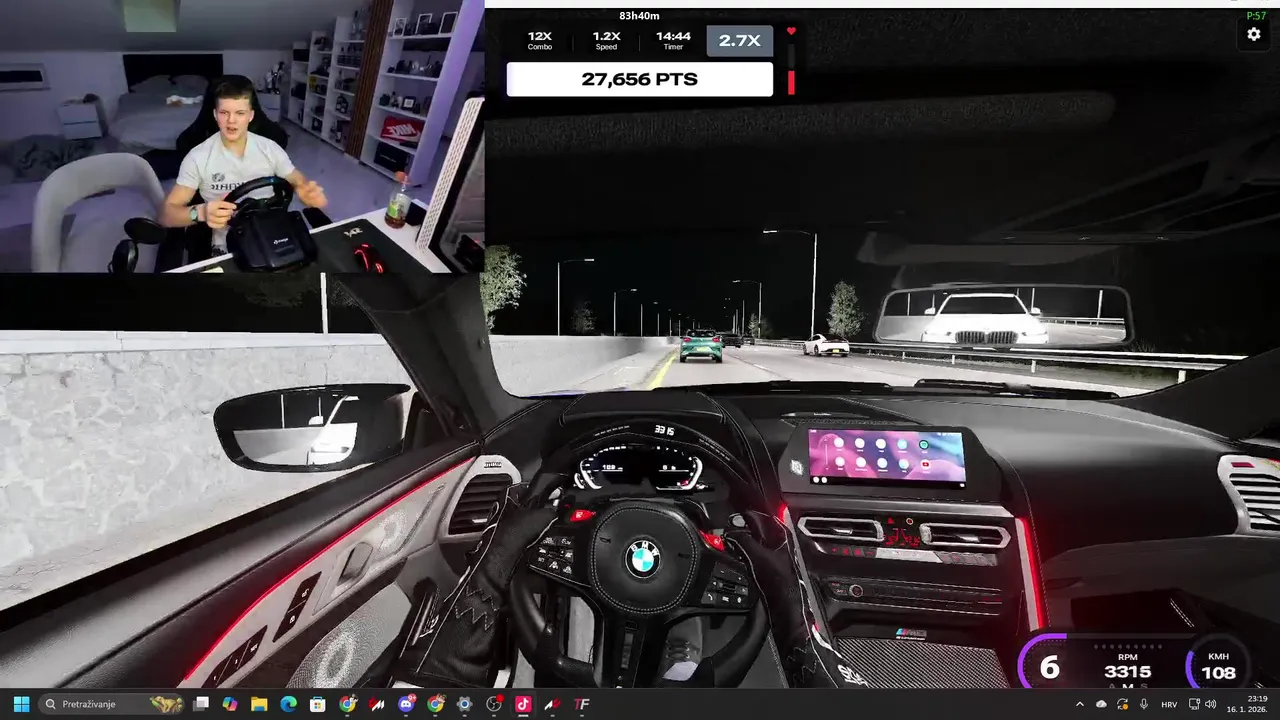The image size is (1280, 720).
Task: Open Chrome icon beside Microsoft Store
Action: [x=347, y=704]
